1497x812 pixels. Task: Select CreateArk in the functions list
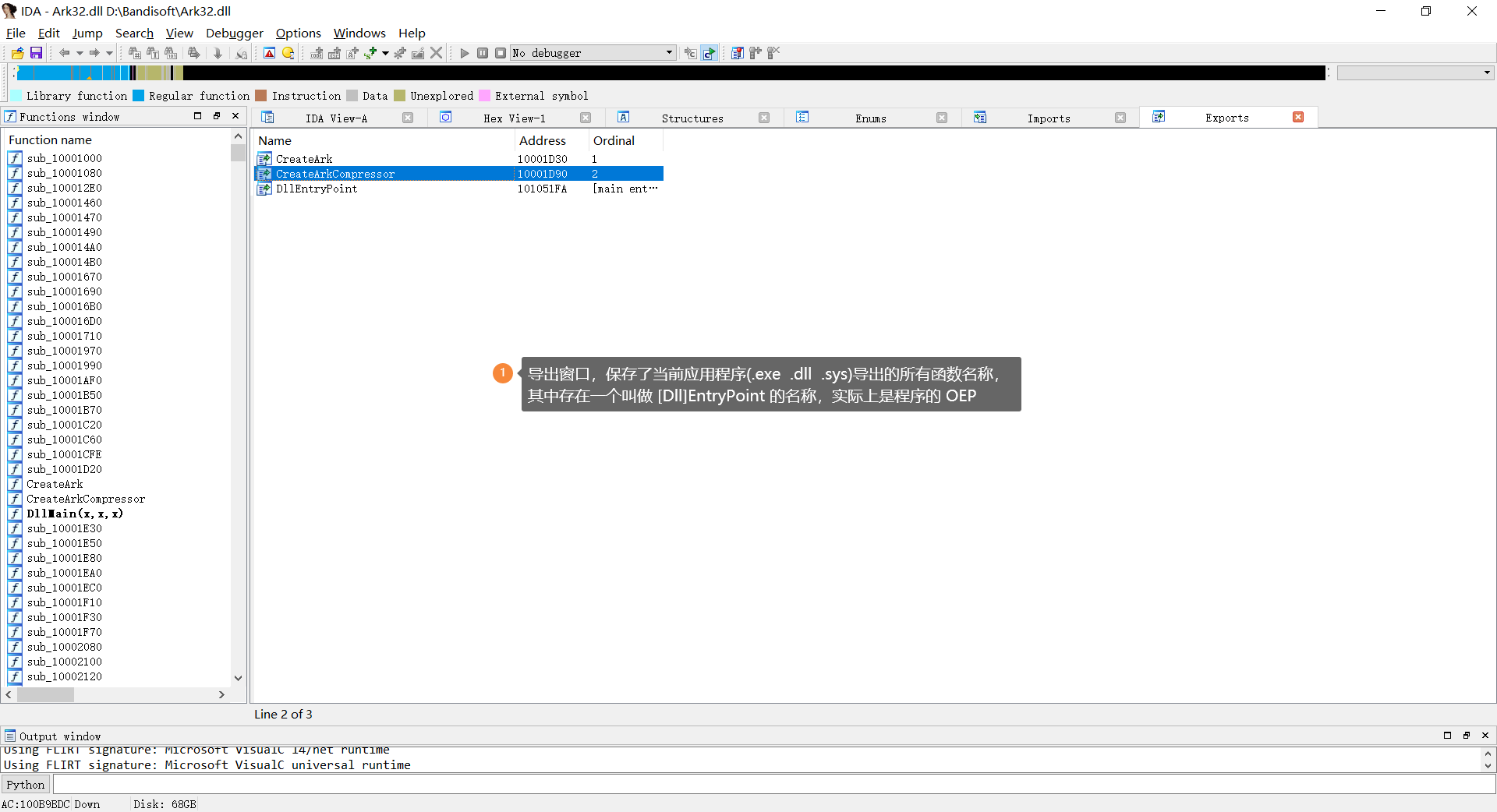click(x=55, y=484)
